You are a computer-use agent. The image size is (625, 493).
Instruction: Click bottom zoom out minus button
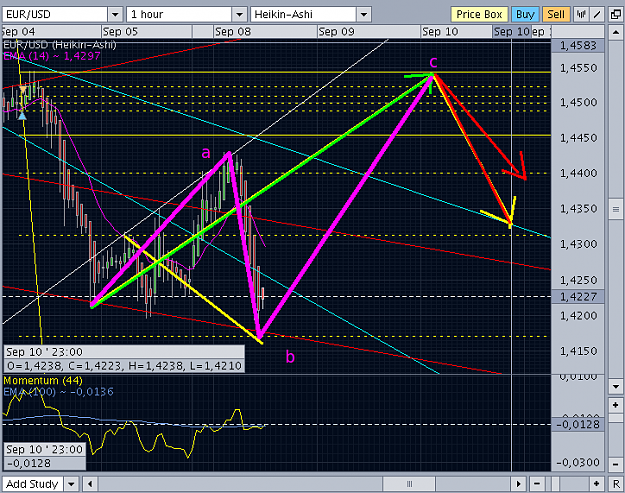(x=537, y=484)
